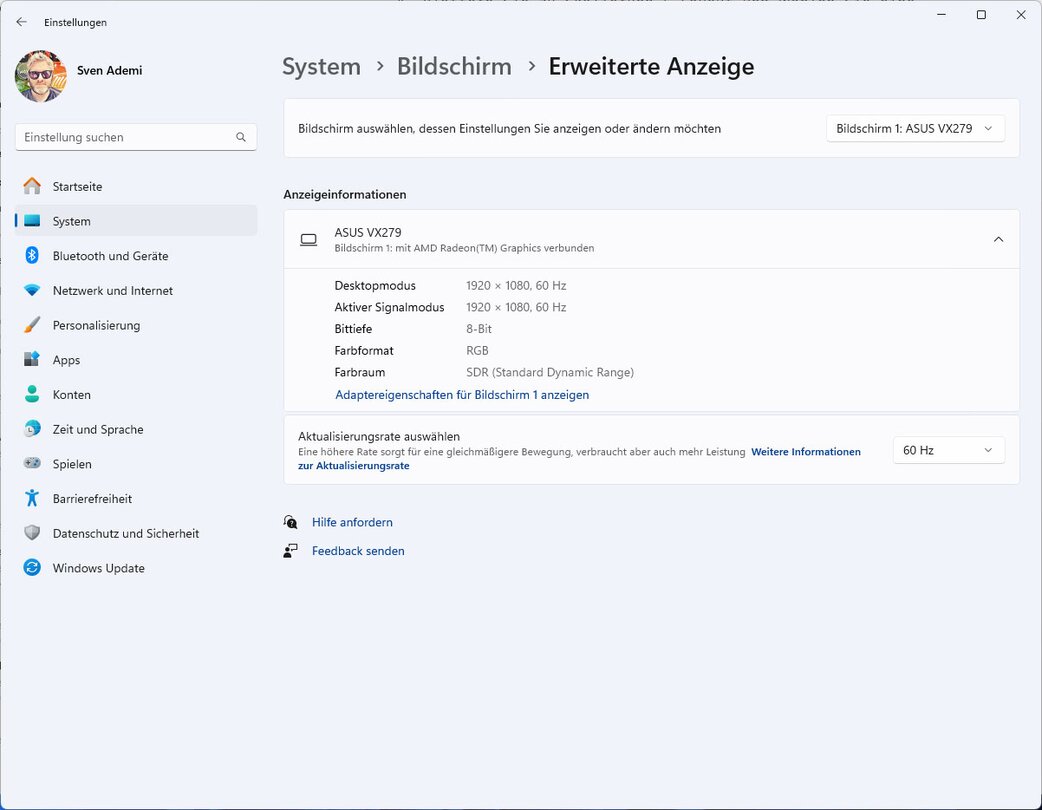Open Adaptereigenschaften für Bildschirm 1 anzeigen
Viewport: 1042px width, 810px height.
(462, 395)
